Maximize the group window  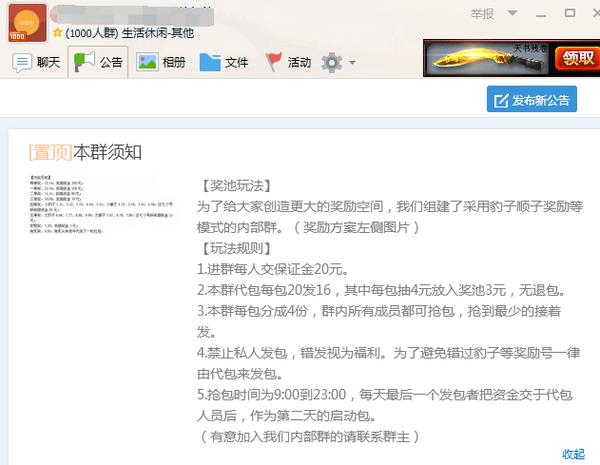point(570,13)
